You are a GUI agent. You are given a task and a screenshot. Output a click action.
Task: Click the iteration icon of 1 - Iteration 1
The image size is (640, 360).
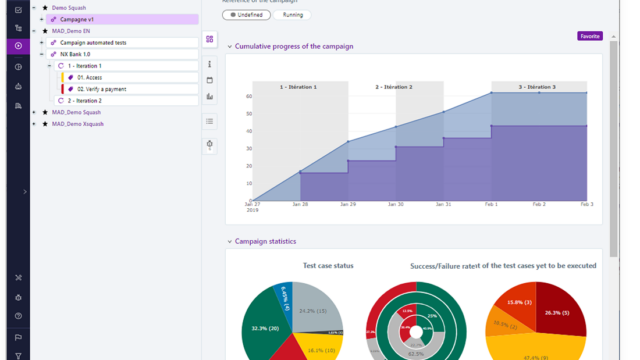click(x=61, y=66)
